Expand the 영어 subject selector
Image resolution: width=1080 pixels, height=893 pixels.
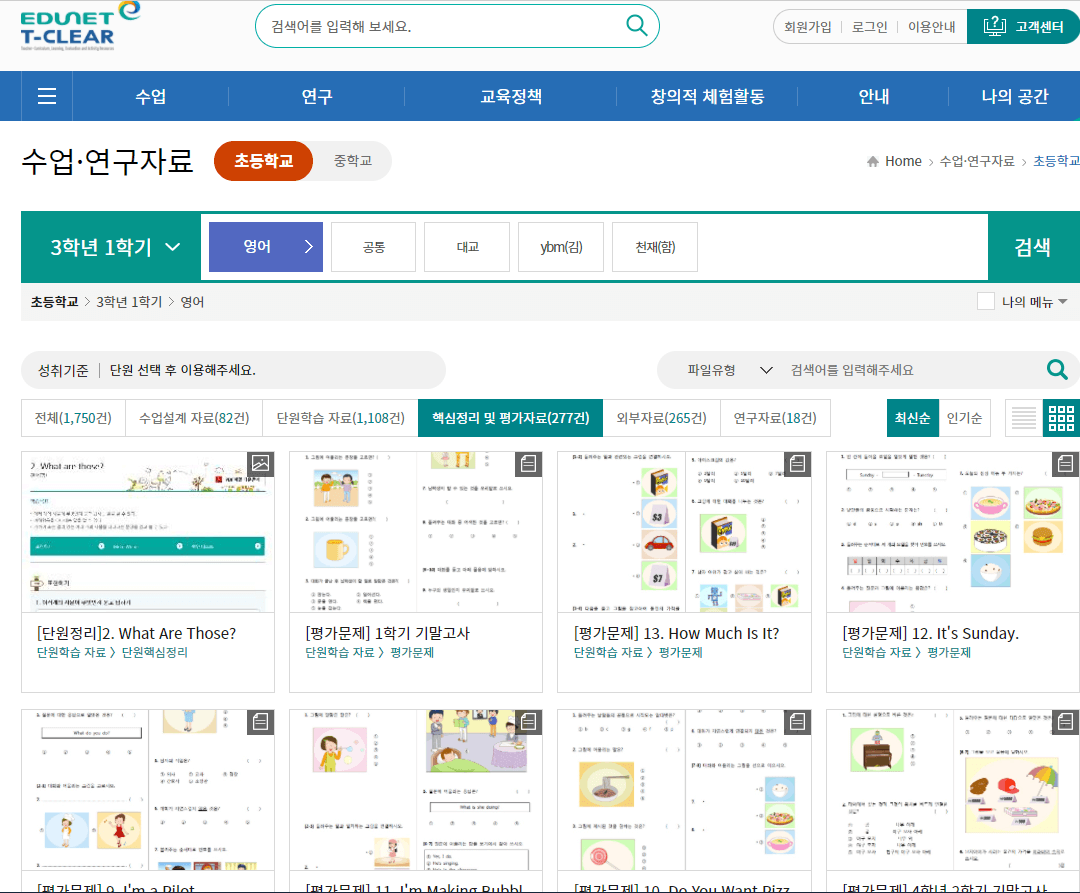point(266,246)
